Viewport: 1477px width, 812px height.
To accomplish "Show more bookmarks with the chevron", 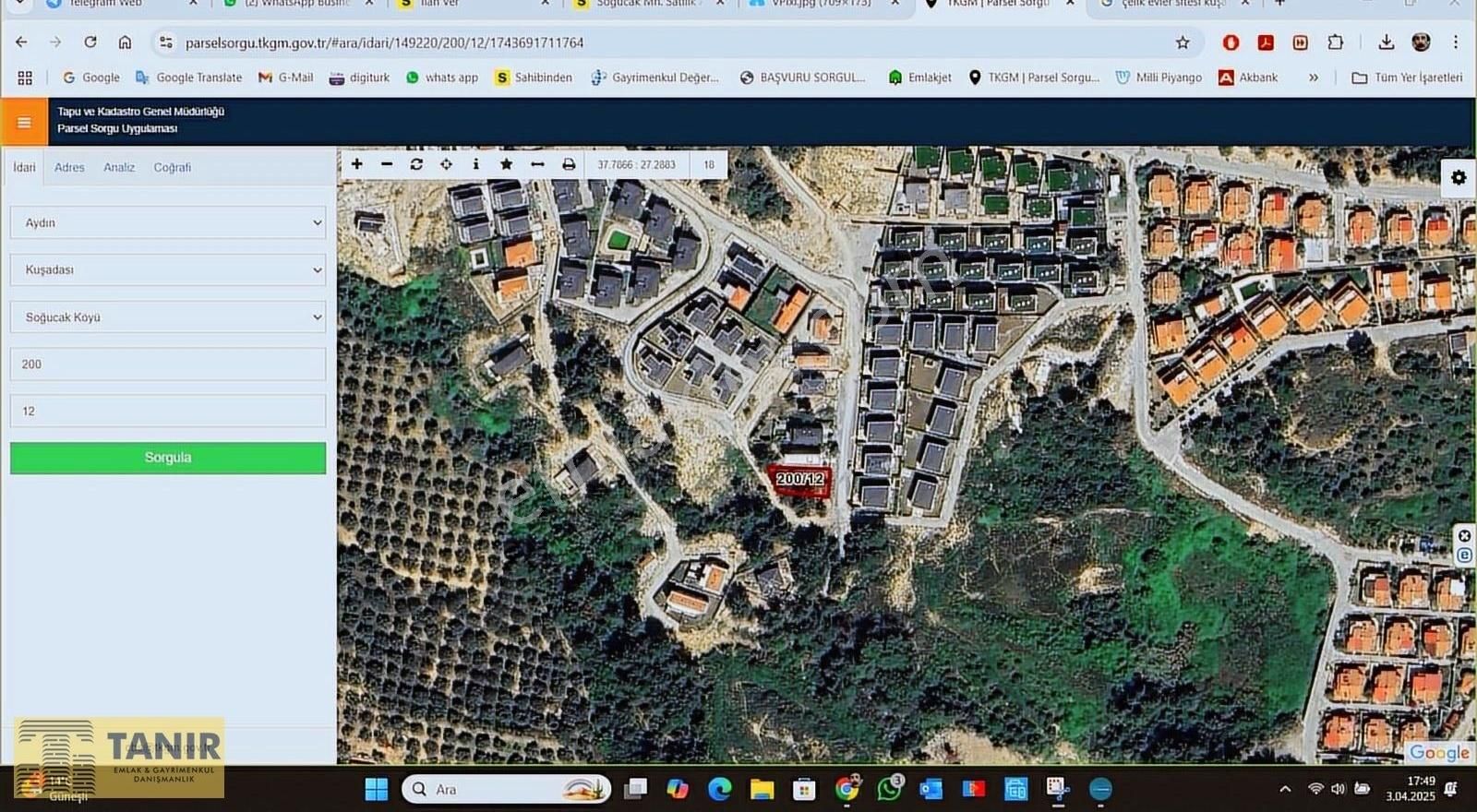I will click(1314, 78).
